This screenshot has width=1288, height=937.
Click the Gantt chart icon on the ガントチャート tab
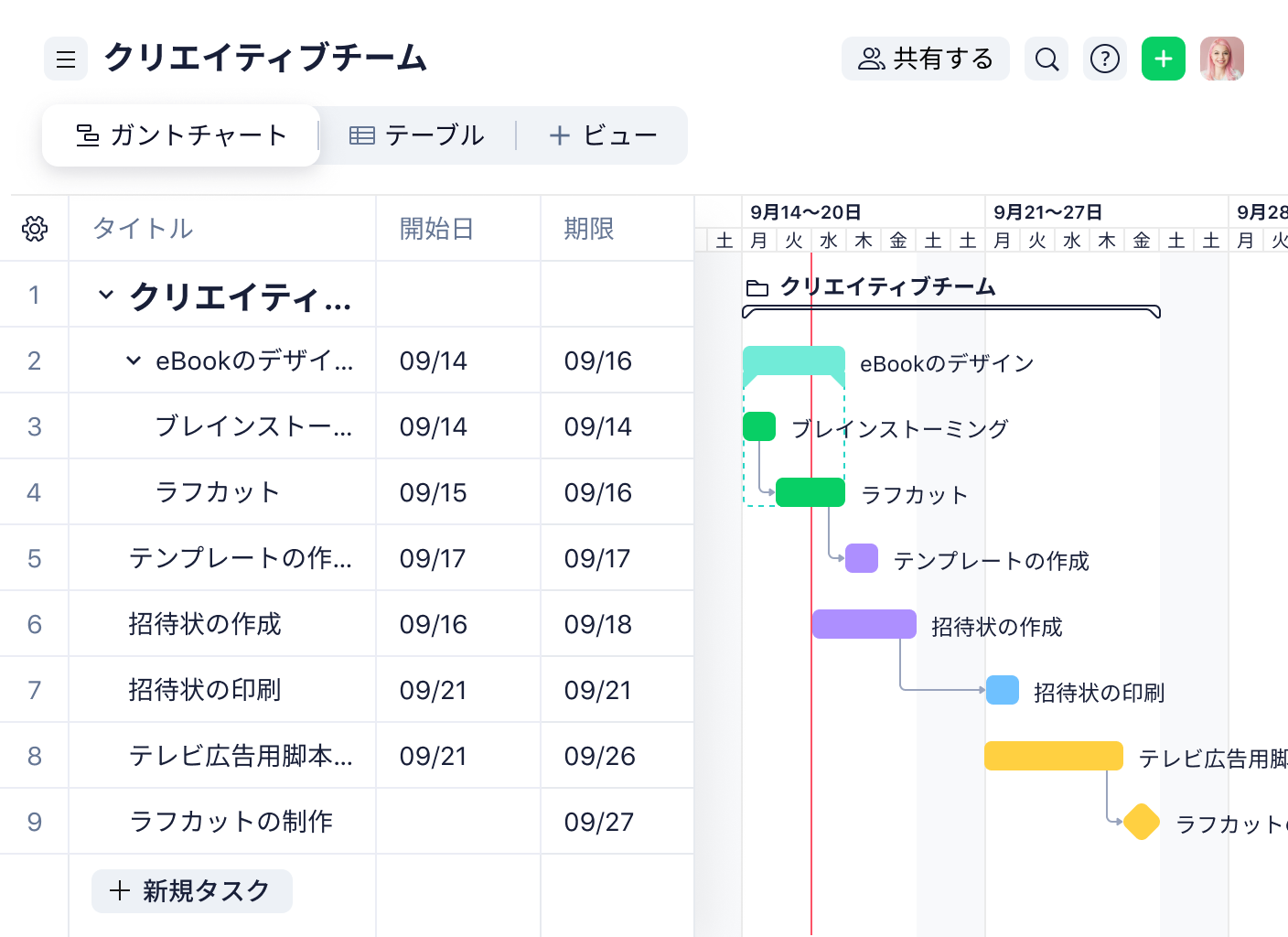point(87,135)
